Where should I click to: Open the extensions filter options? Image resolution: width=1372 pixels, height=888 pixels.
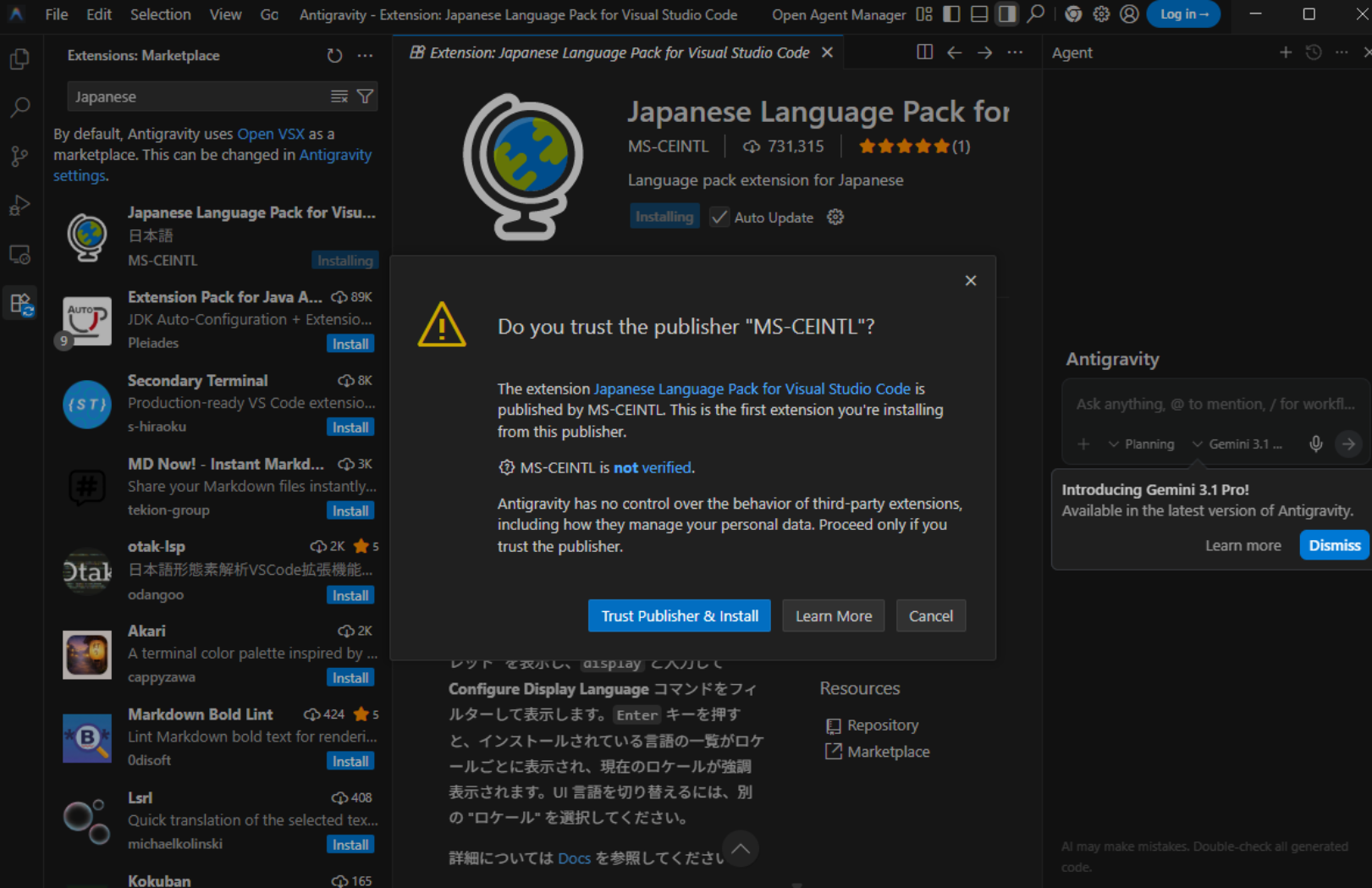tap(365, 96)
